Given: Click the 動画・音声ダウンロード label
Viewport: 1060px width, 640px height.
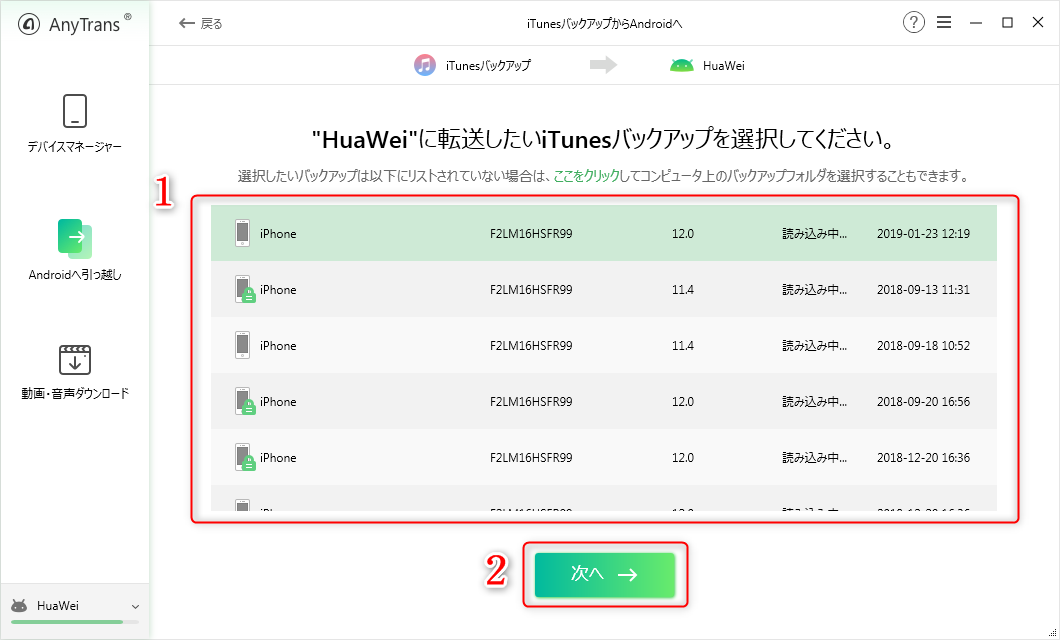Looking at the screenshot, I should (75, 393).
